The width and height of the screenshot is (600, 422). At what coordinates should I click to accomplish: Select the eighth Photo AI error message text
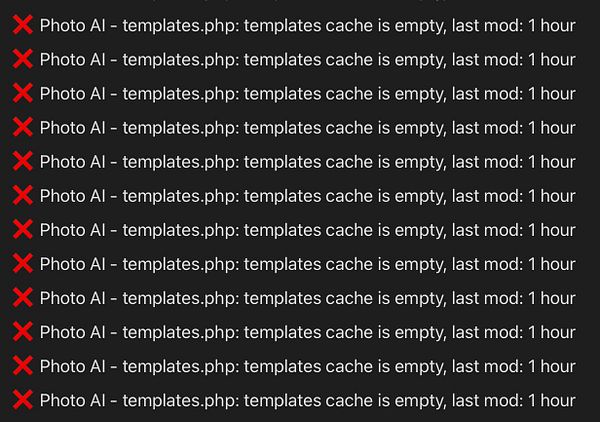point(308,264)
